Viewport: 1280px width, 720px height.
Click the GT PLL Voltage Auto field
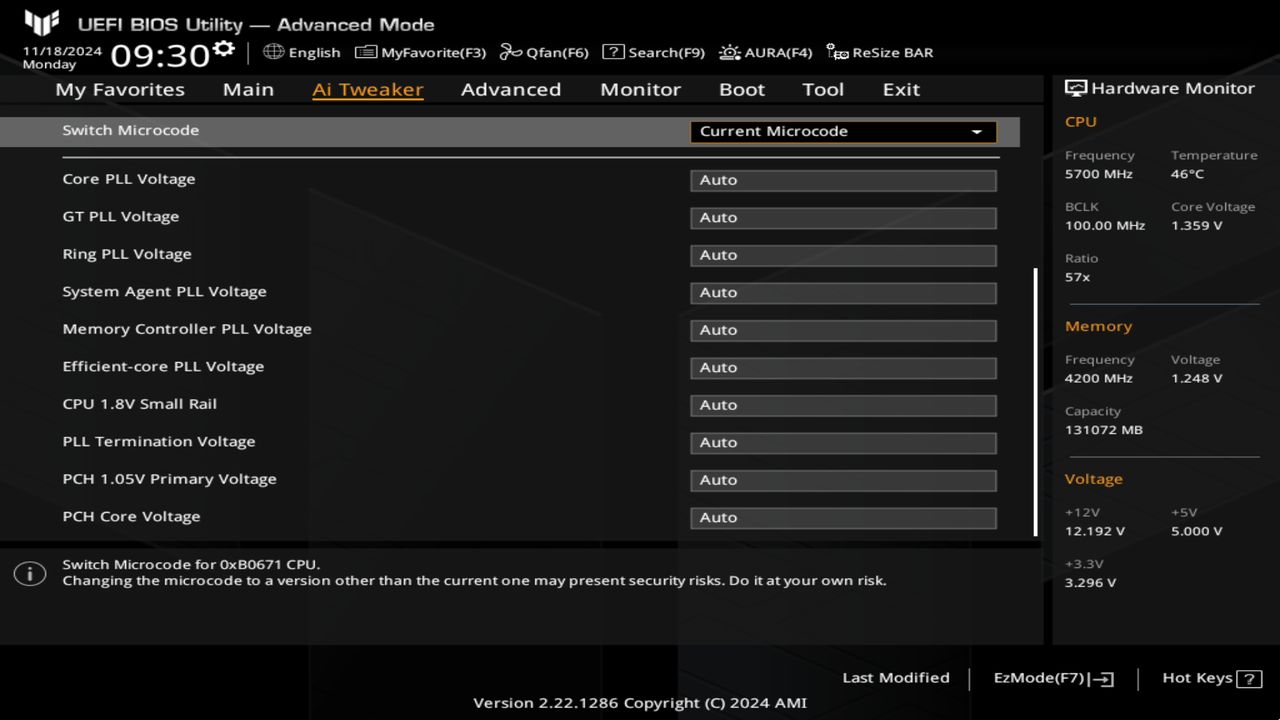tap(843, 218)
